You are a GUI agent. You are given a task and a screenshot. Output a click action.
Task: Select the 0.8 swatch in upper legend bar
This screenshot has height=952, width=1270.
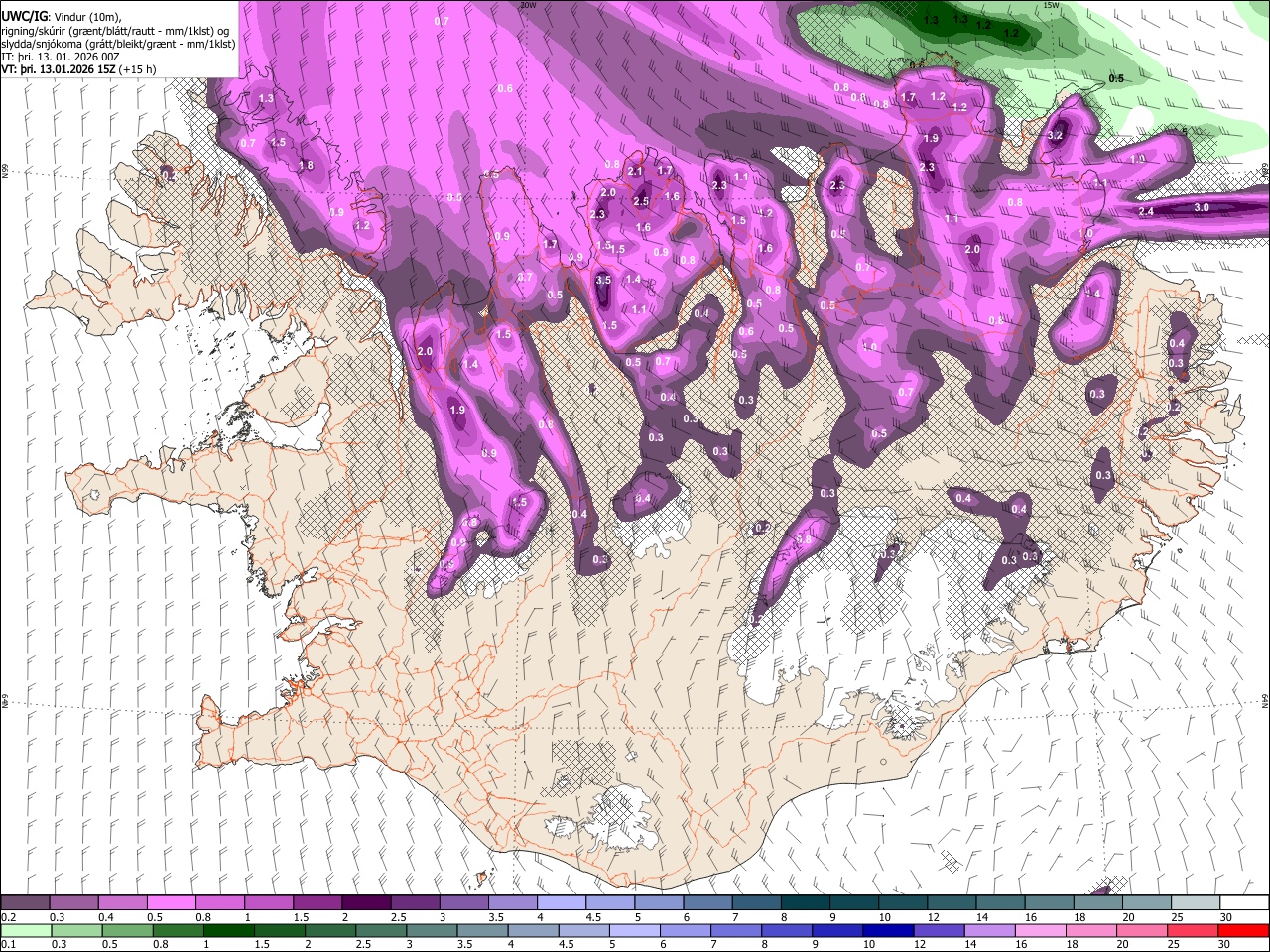[x=219, y=902]
